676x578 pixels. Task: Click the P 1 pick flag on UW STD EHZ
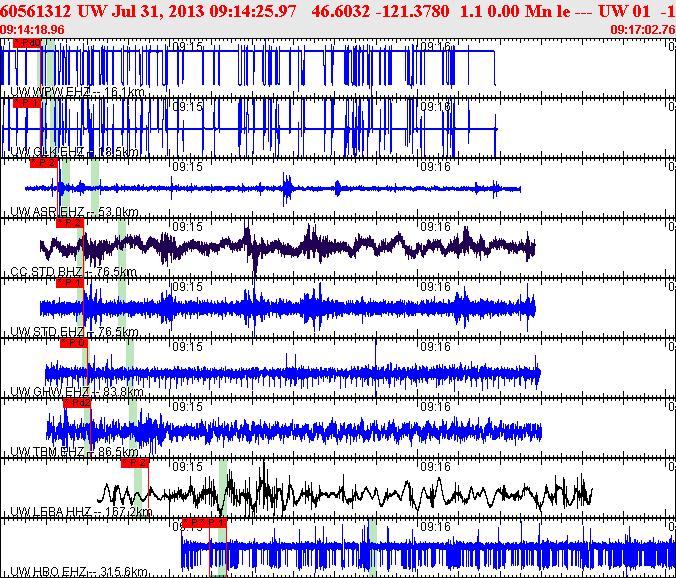pyautogui.click(x=69, y=283)
